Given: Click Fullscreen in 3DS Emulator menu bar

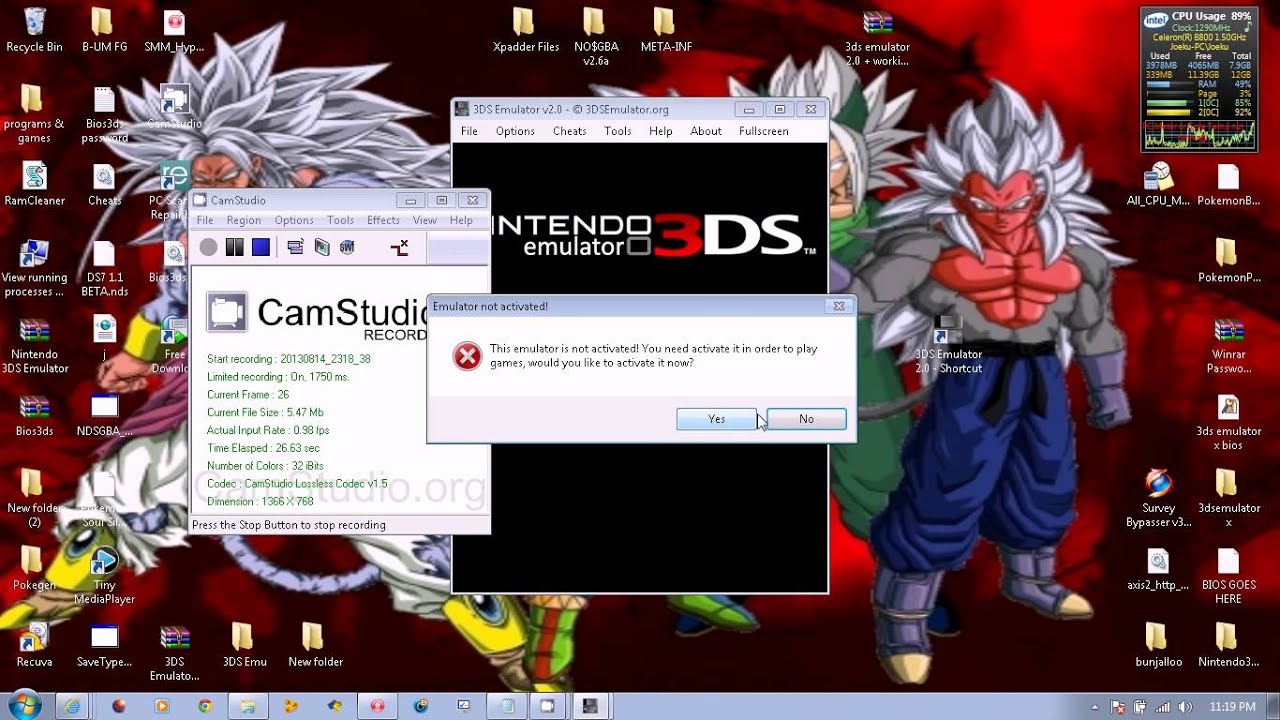Looking at the screenshot, I should click(x=763, y=131).
